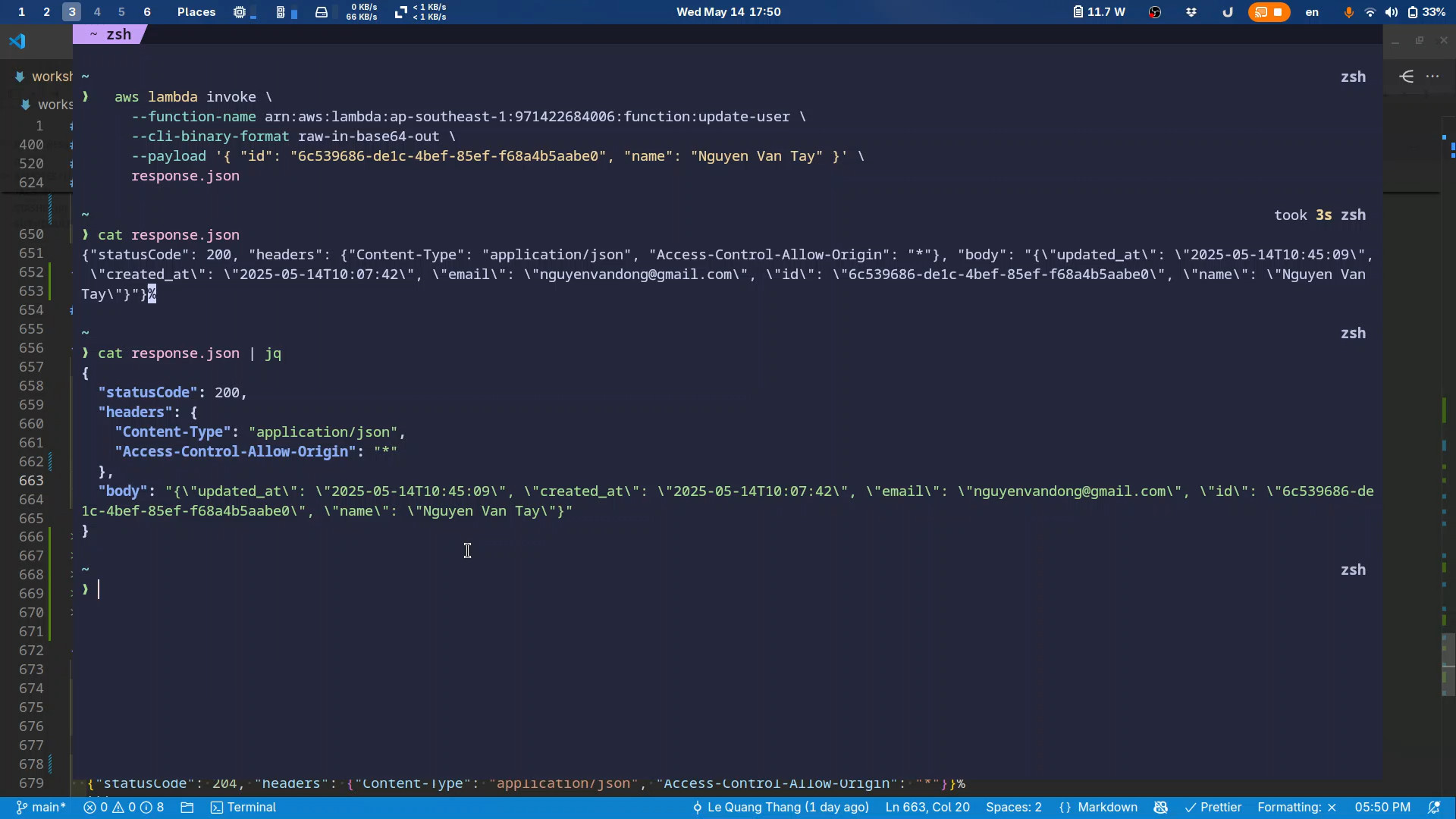
Task: Toggle 'Formatting: X' in status bar
Action: click(x=1297, y=807)
